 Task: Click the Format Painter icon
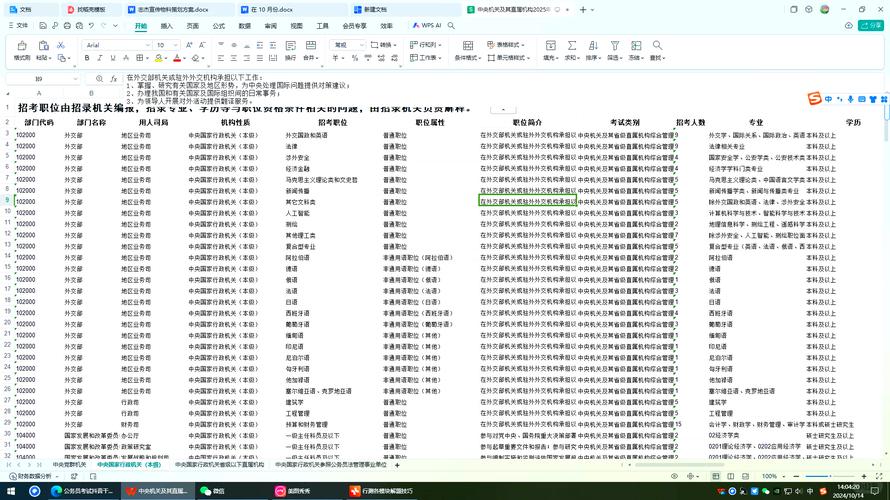[22, 46]
